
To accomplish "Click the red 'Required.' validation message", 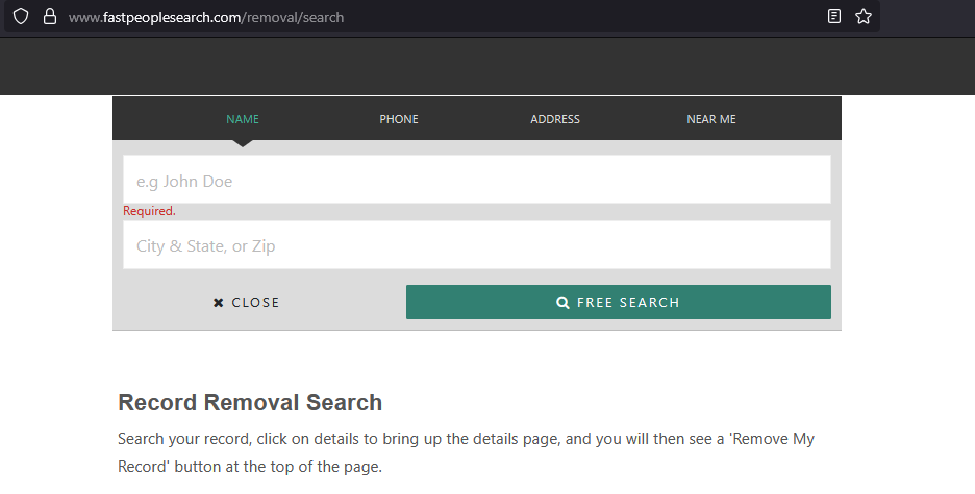I will (x=149, y=211).
